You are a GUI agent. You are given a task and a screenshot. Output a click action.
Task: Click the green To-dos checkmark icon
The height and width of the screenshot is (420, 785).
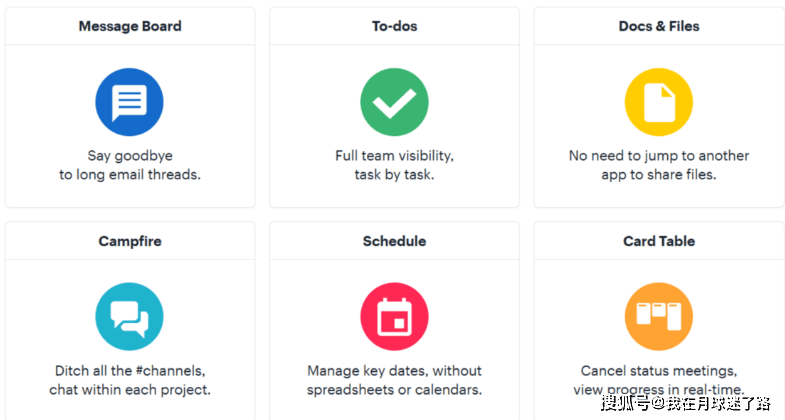[x=394, y=102]
